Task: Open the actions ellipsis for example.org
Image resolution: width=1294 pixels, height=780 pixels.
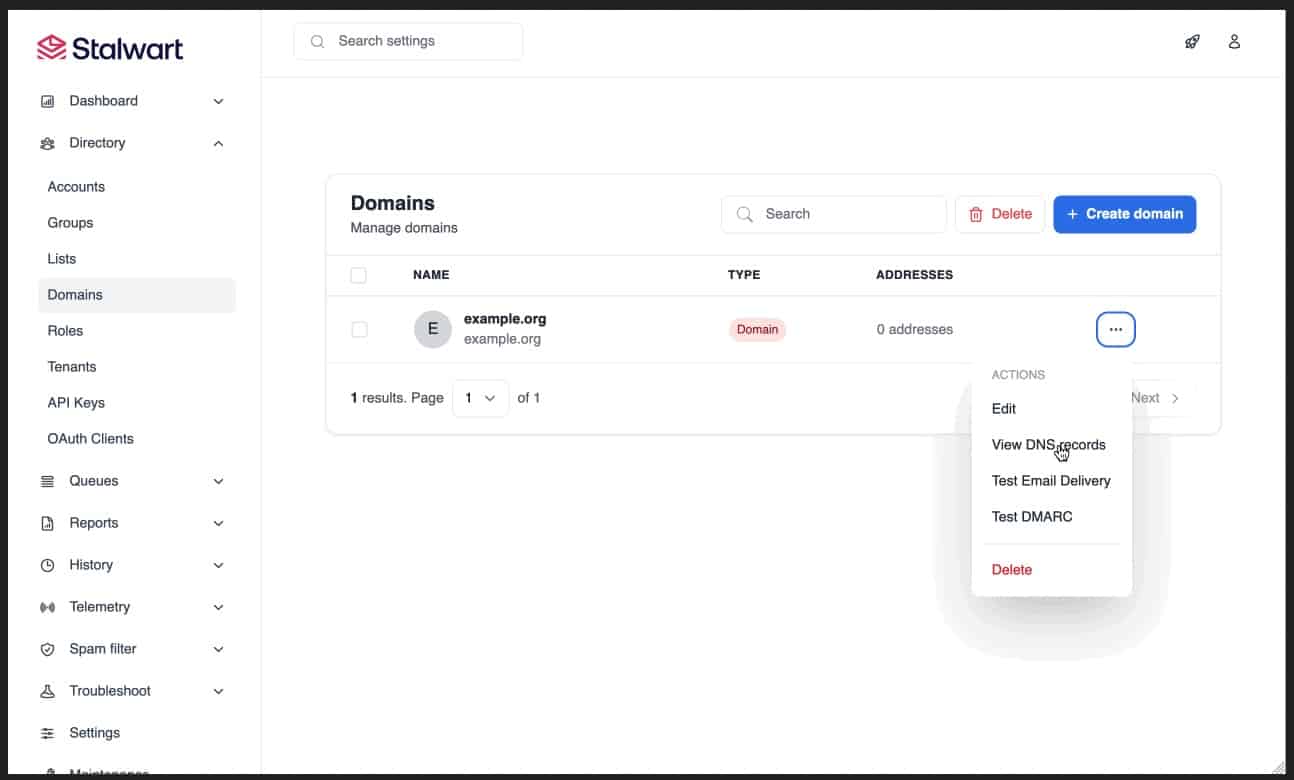Action: coord(1115,328)
